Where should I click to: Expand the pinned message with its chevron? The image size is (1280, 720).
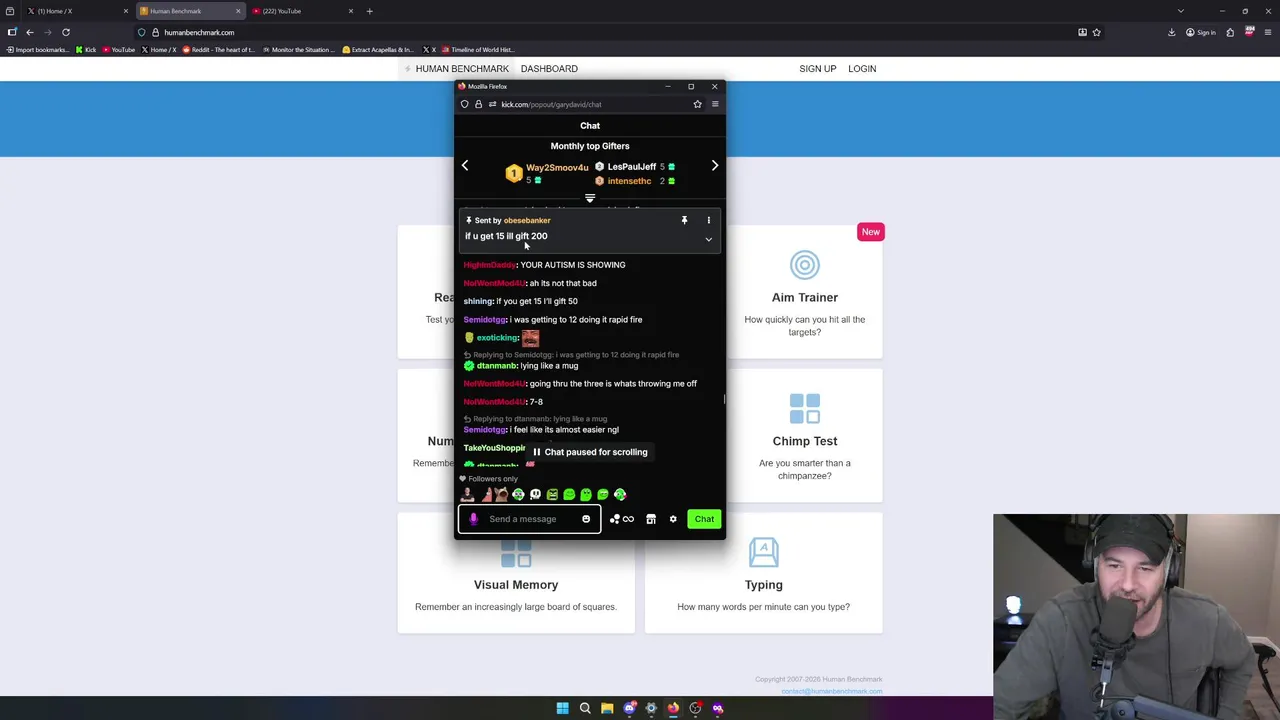coord(709,239)
